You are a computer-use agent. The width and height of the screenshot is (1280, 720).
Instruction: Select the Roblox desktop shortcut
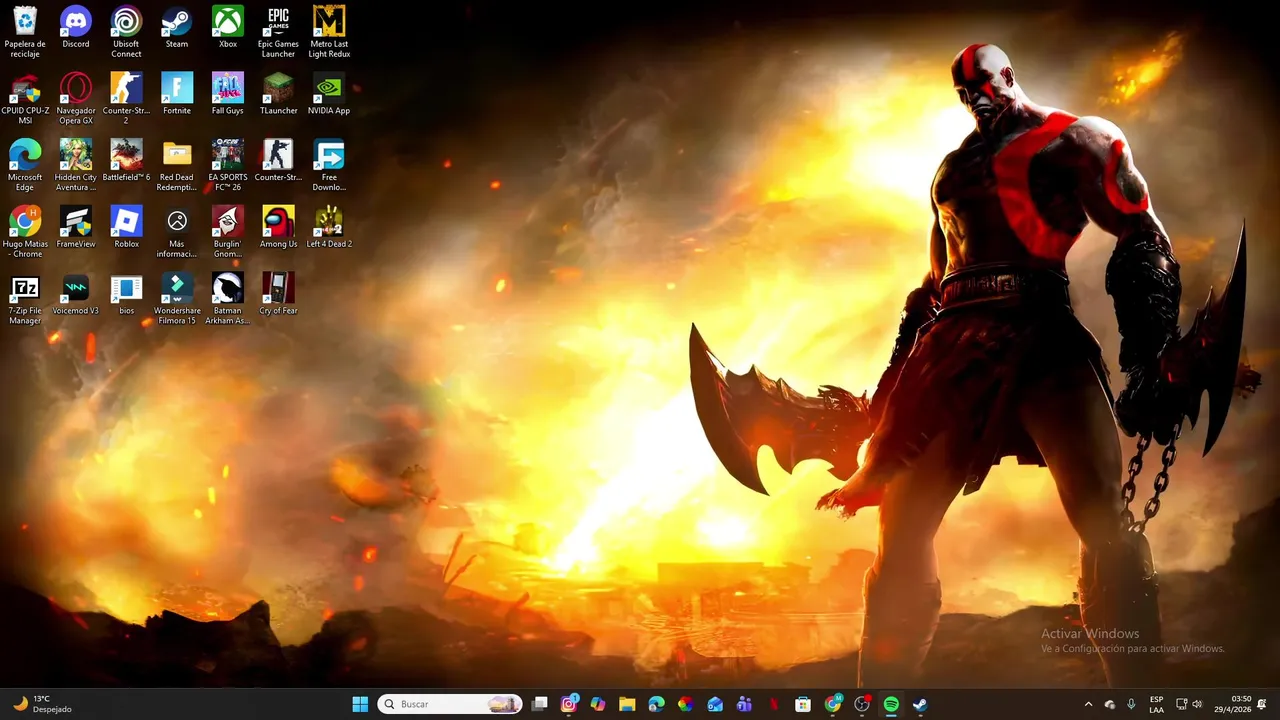pyautogui.click(x=126, y=227)
